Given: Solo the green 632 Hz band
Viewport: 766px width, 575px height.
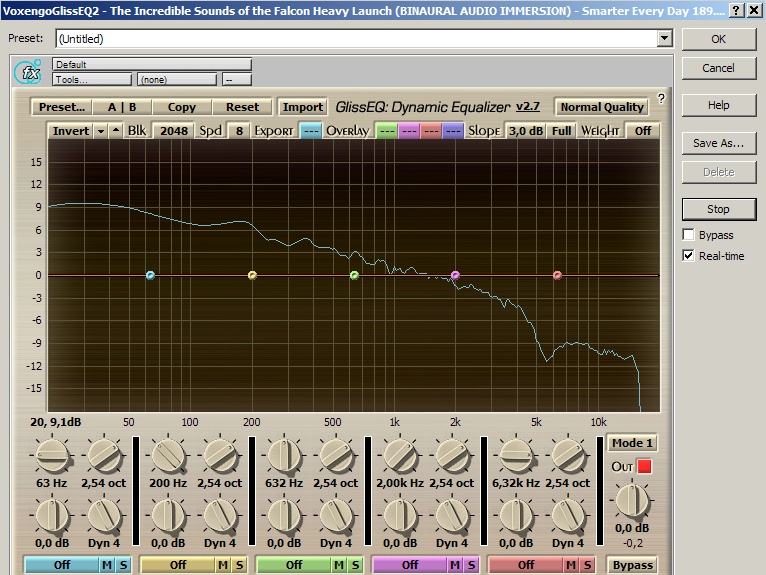Looking at the screenshot, I should click(355, 565).
